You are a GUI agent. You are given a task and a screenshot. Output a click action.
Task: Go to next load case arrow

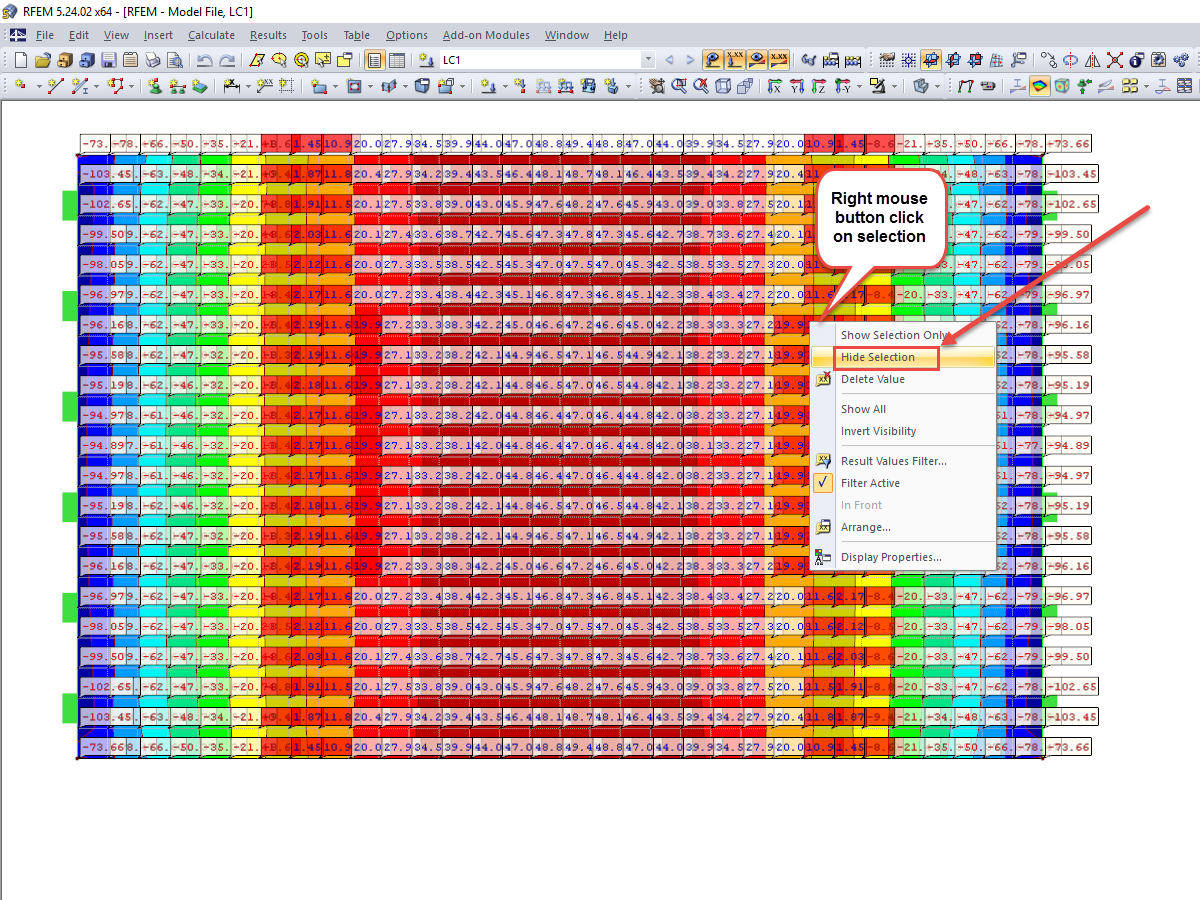[x=690, y=60]
